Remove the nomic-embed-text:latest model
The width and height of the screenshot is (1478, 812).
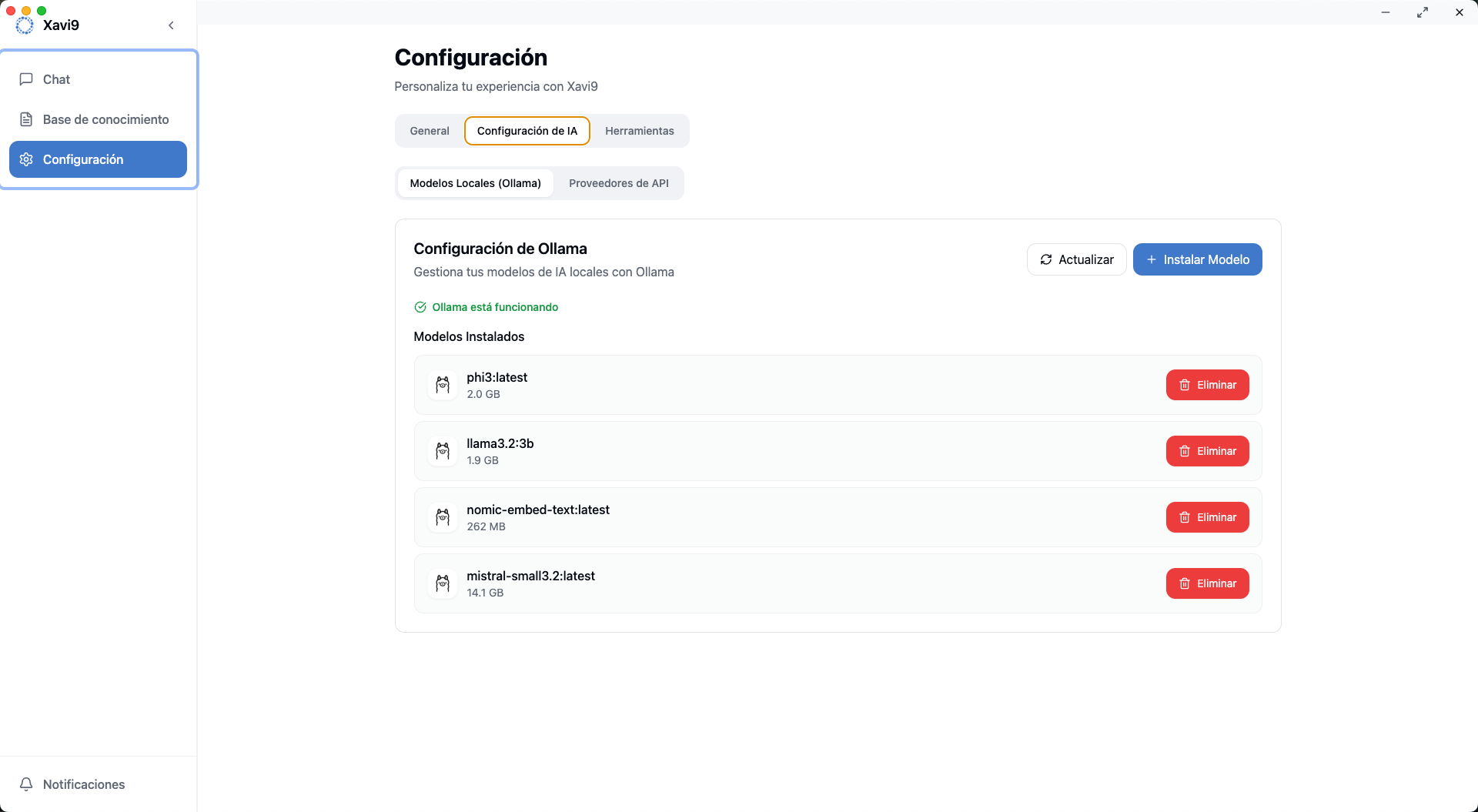[1207, 517]
